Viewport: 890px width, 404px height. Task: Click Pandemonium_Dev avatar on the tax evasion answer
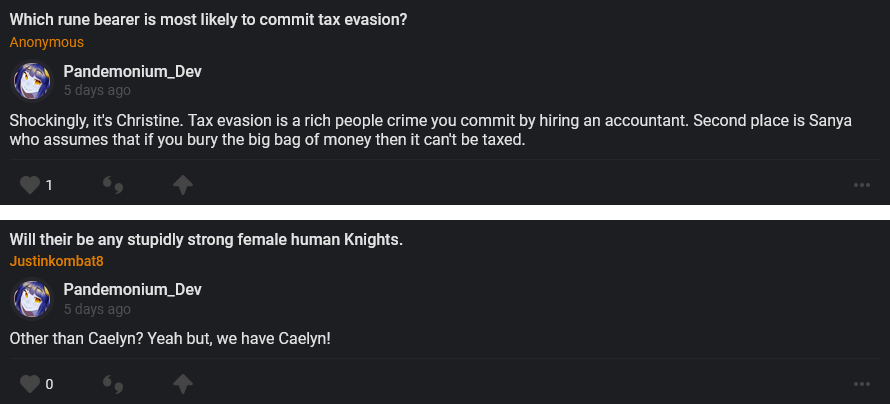pos(32,81)
